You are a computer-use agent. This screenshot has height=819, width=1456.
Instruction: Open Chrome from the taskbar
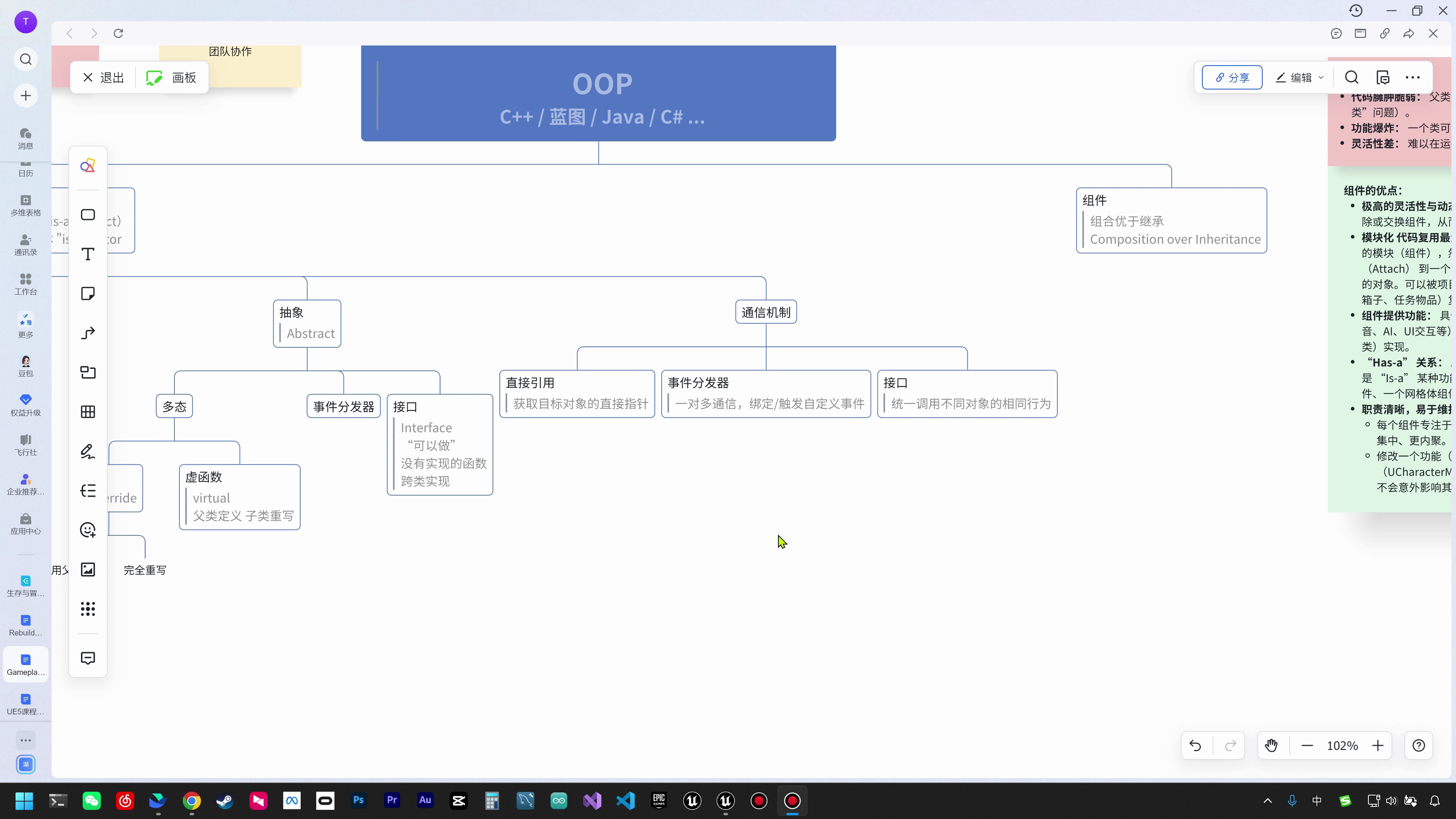pos(191,801)
